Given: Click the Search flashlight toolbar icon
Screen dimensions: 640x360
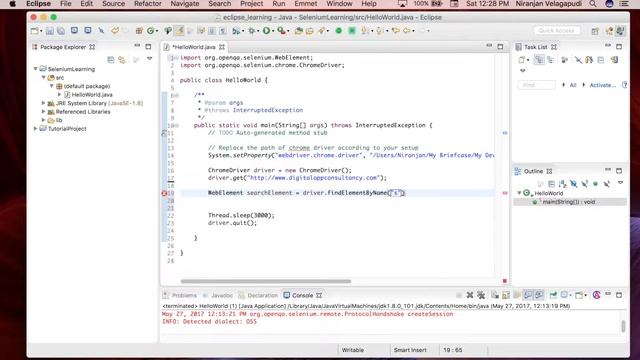Looking at the screenshot, I should tap(322, 31).
